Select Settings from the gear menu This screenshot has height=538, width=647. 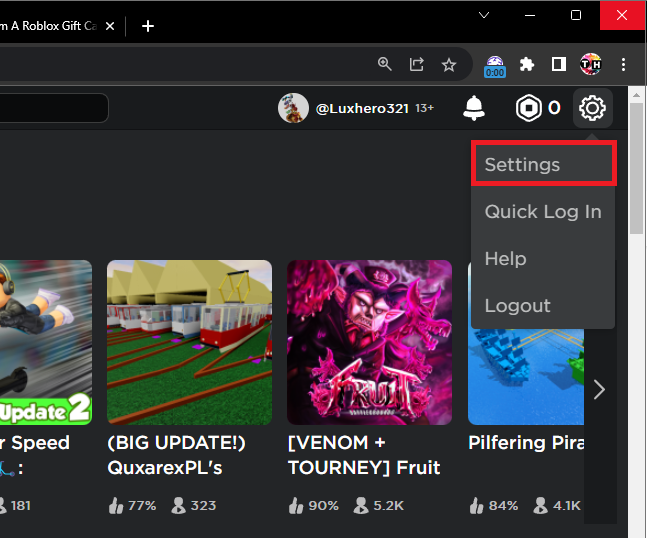pos(544,164)
